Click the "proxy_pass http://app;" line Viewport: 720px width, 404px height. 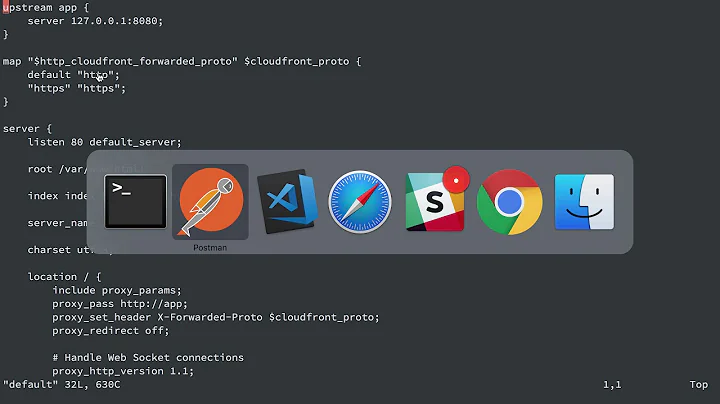[x=120, y=304]
